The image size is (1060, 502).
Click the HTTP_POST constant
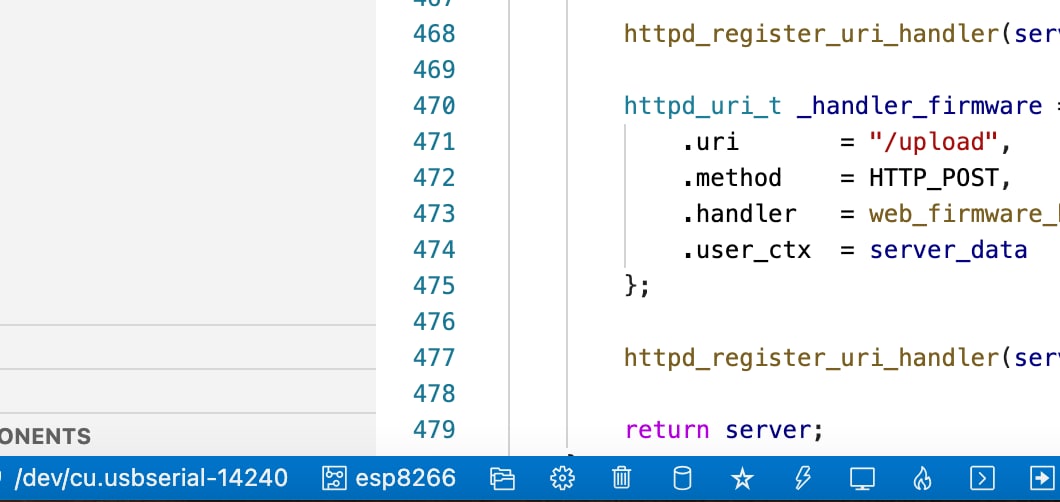point(933,178)
